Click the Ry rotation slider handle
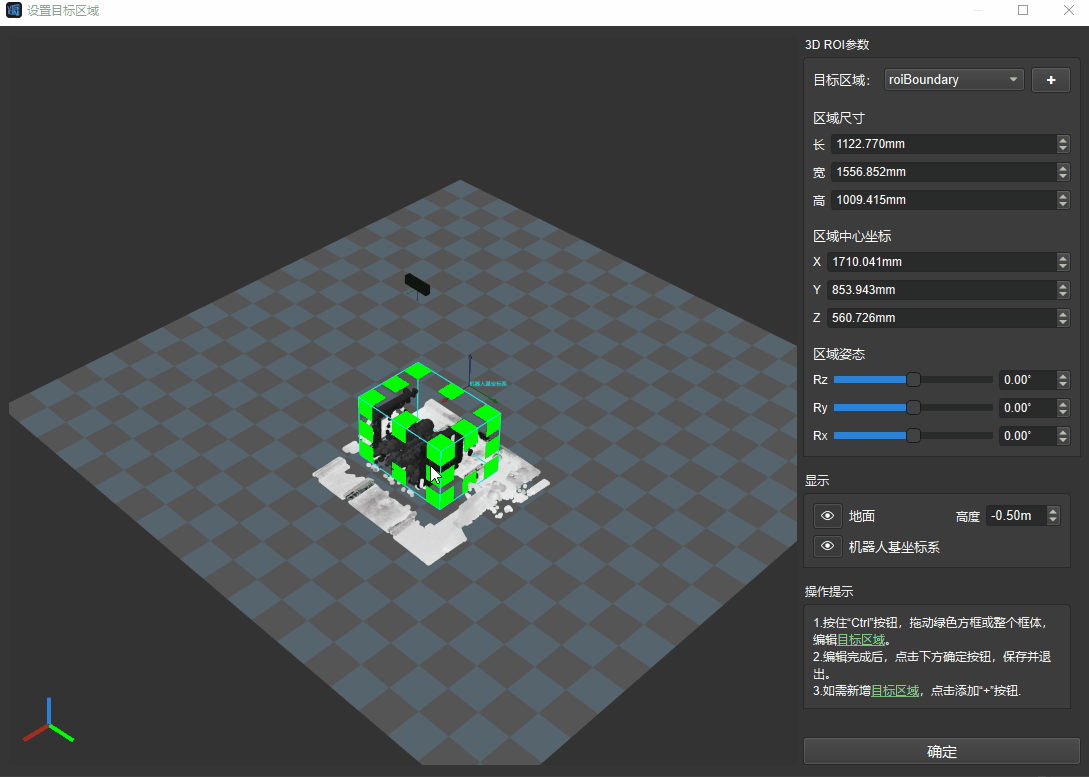Viewport: 1089px width, 777px height. coord(913,408)
